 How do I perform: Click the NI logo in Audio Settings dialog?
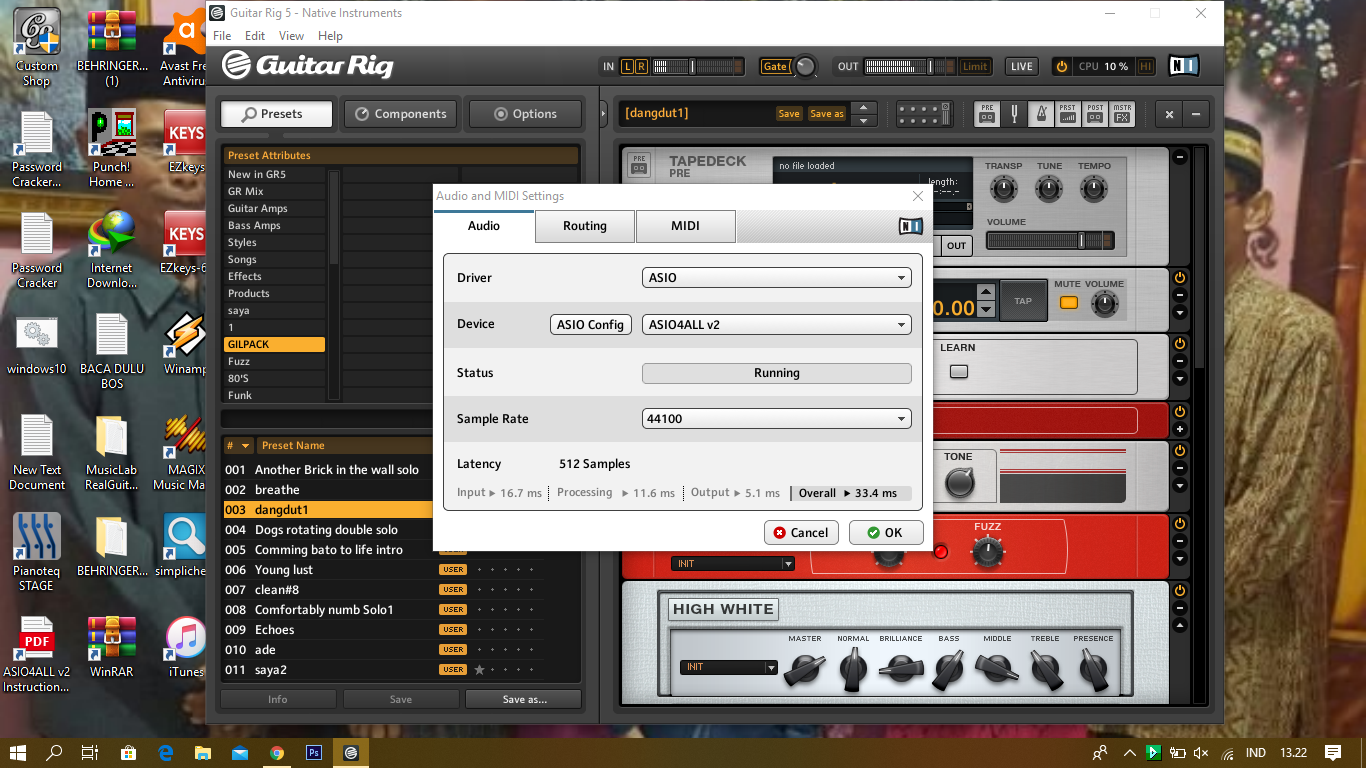pyautogui.click(x=910, y=226)
